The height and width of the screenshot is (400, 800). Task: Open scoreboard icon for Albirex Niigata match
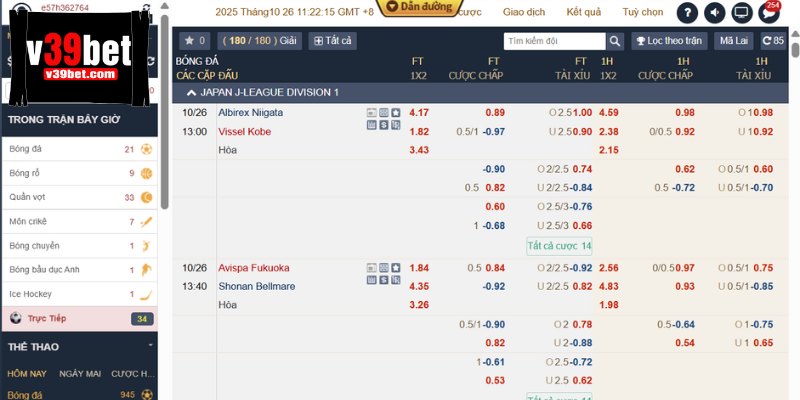tap(371, 113)
